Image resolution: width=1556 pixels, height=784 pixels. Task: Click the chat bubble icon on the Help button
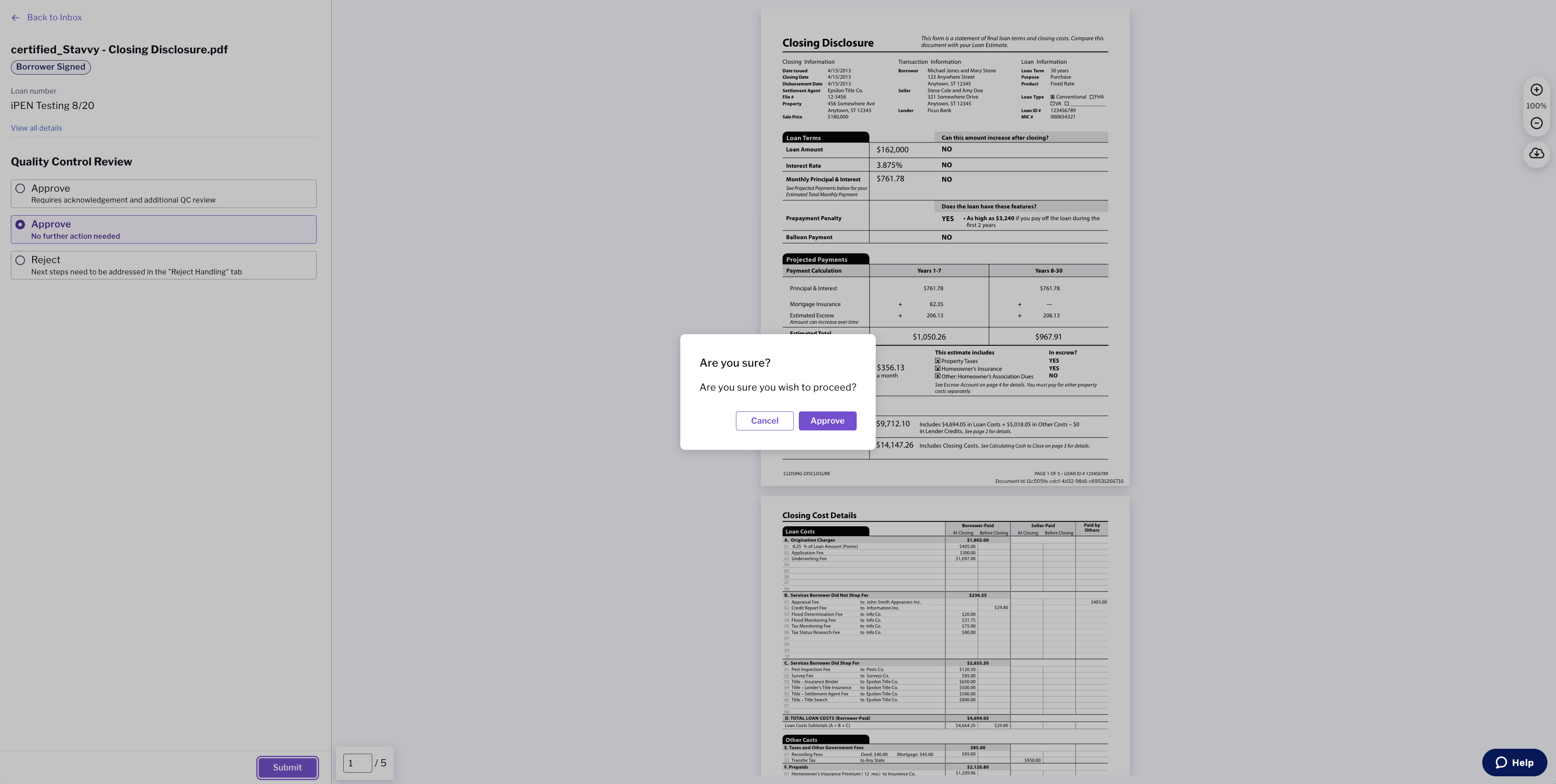1500,762
